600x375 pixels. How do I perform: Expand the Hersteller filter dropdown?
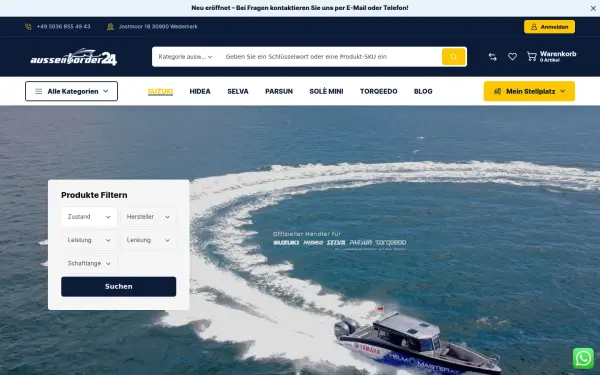[148, 217]
